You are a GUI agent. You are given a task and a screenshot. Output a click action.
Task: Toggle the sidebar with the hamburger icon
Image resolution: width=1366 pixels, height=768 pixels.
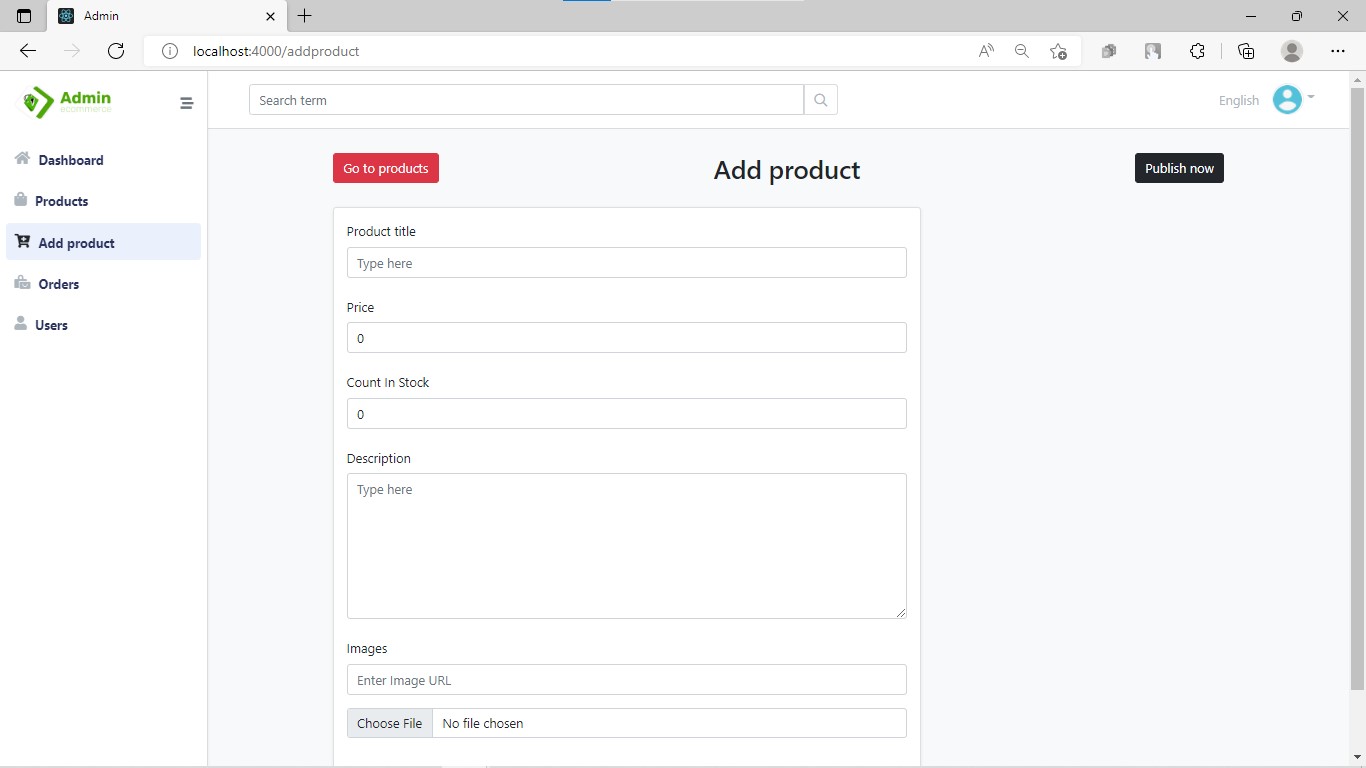coord(187,103)
